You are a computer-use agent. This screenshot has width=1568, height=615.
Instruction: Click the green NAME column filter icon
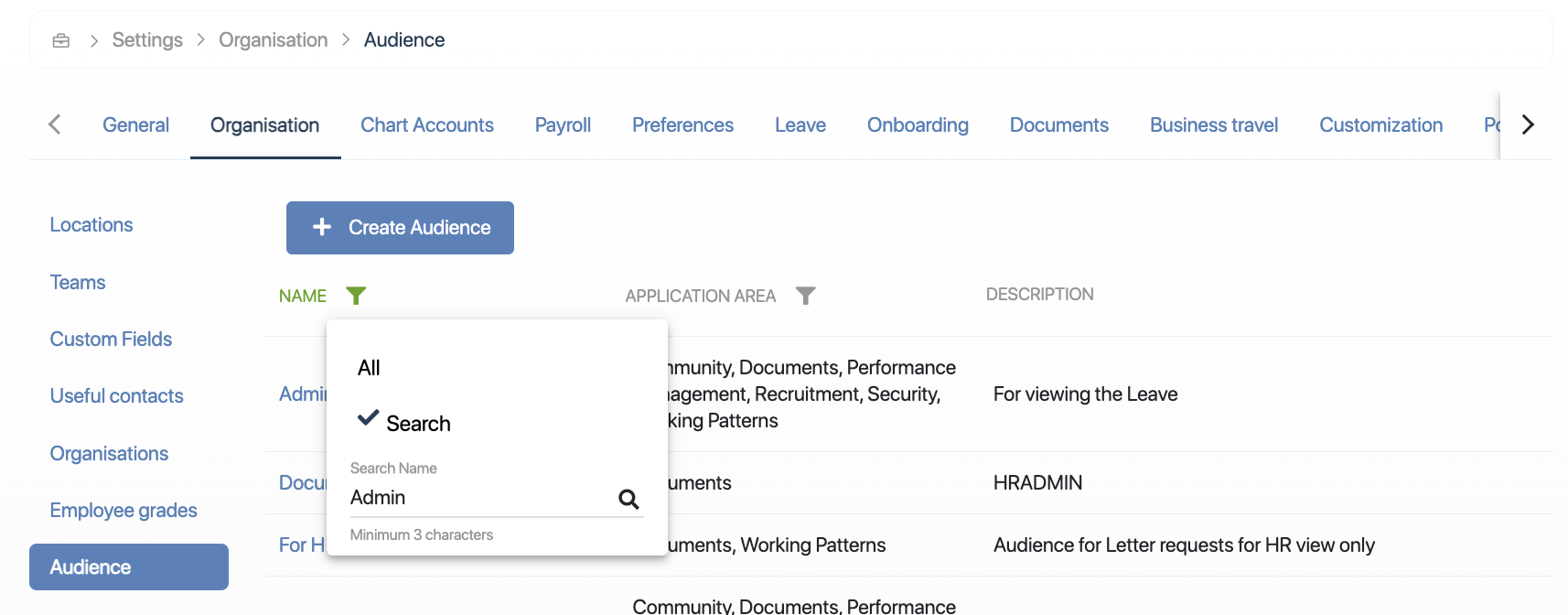pyautogui.click(x=356, y=296)
